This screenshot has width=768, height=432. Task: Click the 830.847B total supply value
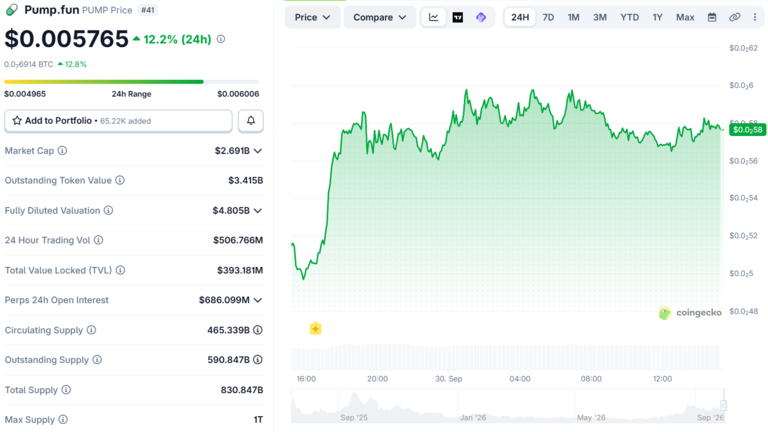242,390
